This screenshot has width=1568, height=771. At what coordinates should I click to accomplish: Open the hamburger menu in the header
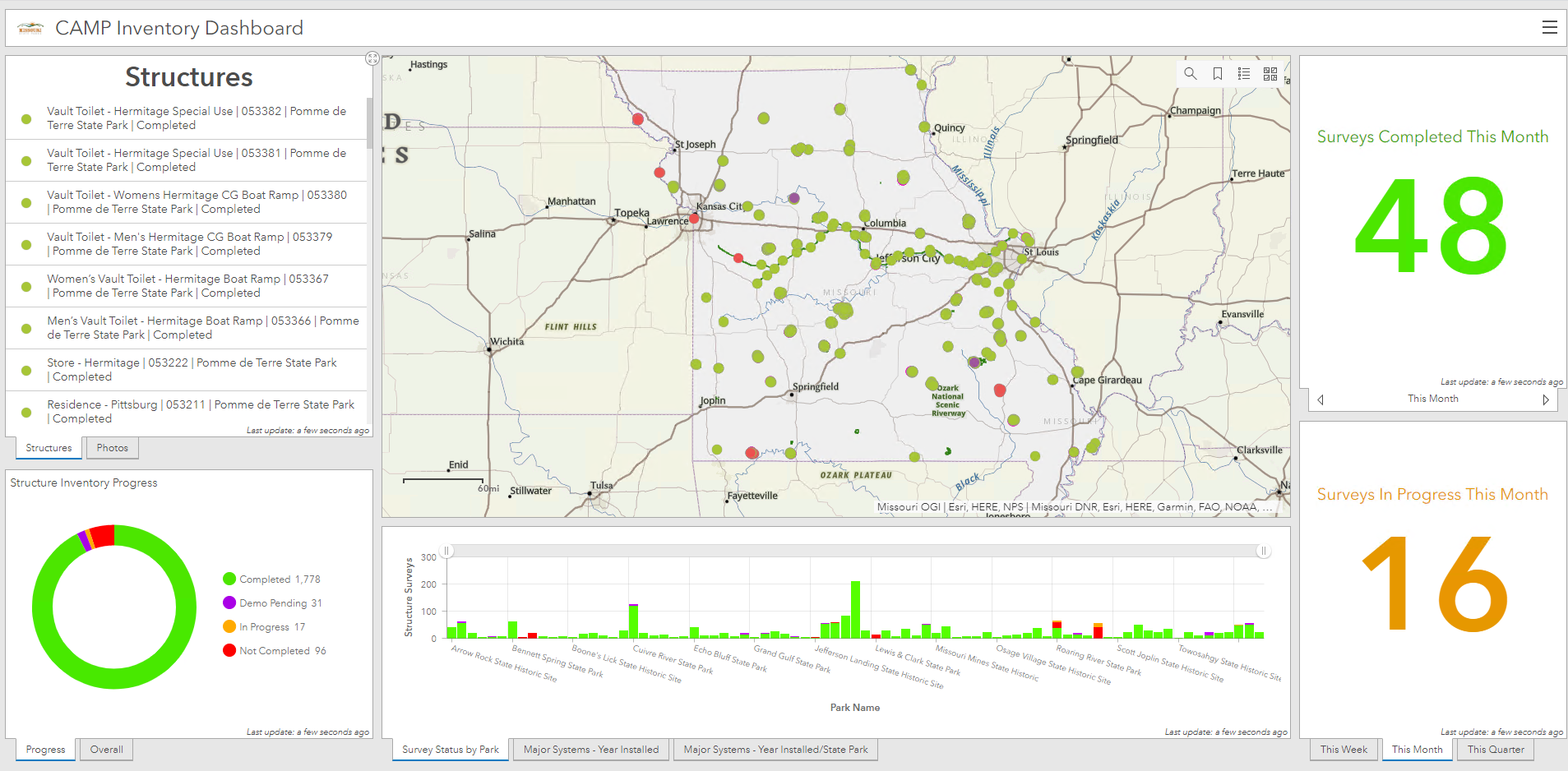(x=1549, y=26)
